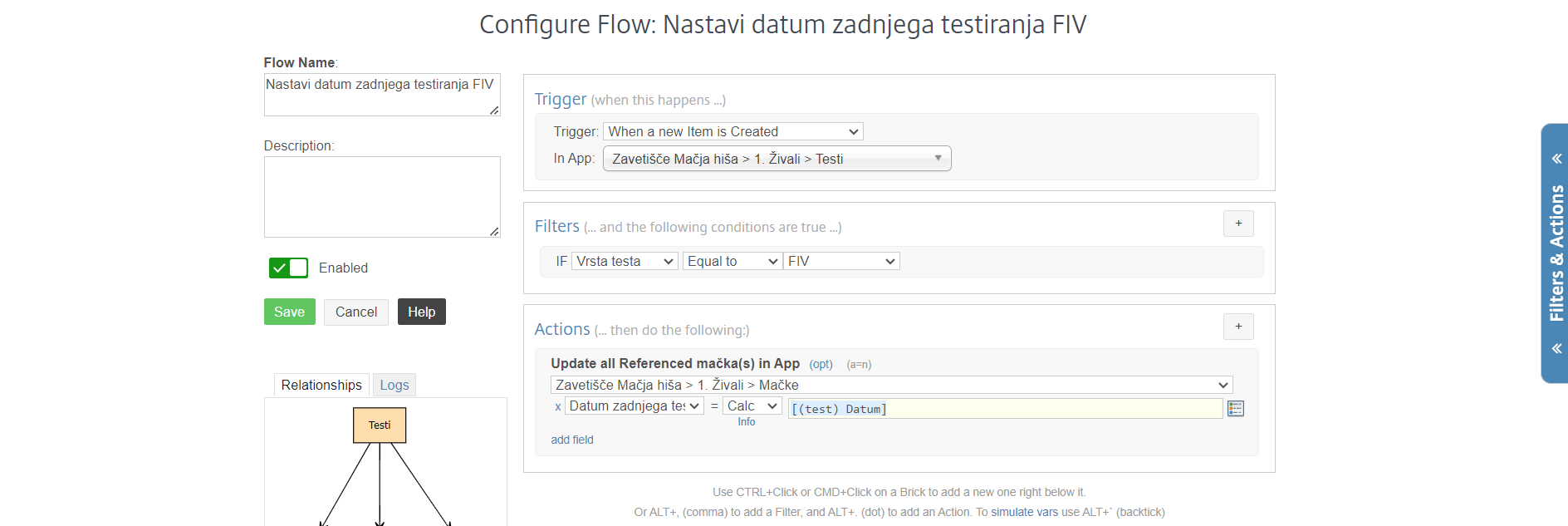Click the bottom chevron on Filters & Actions panel

click(1556, 348)
